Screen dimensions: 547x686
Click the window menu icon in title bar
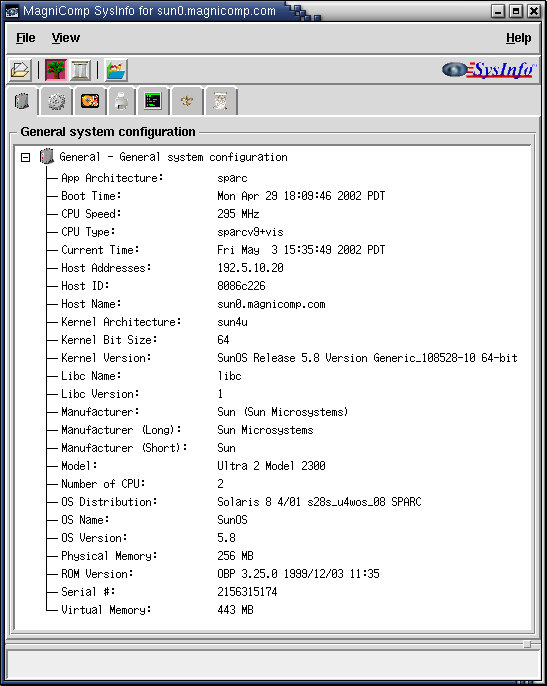pos(12,11)
